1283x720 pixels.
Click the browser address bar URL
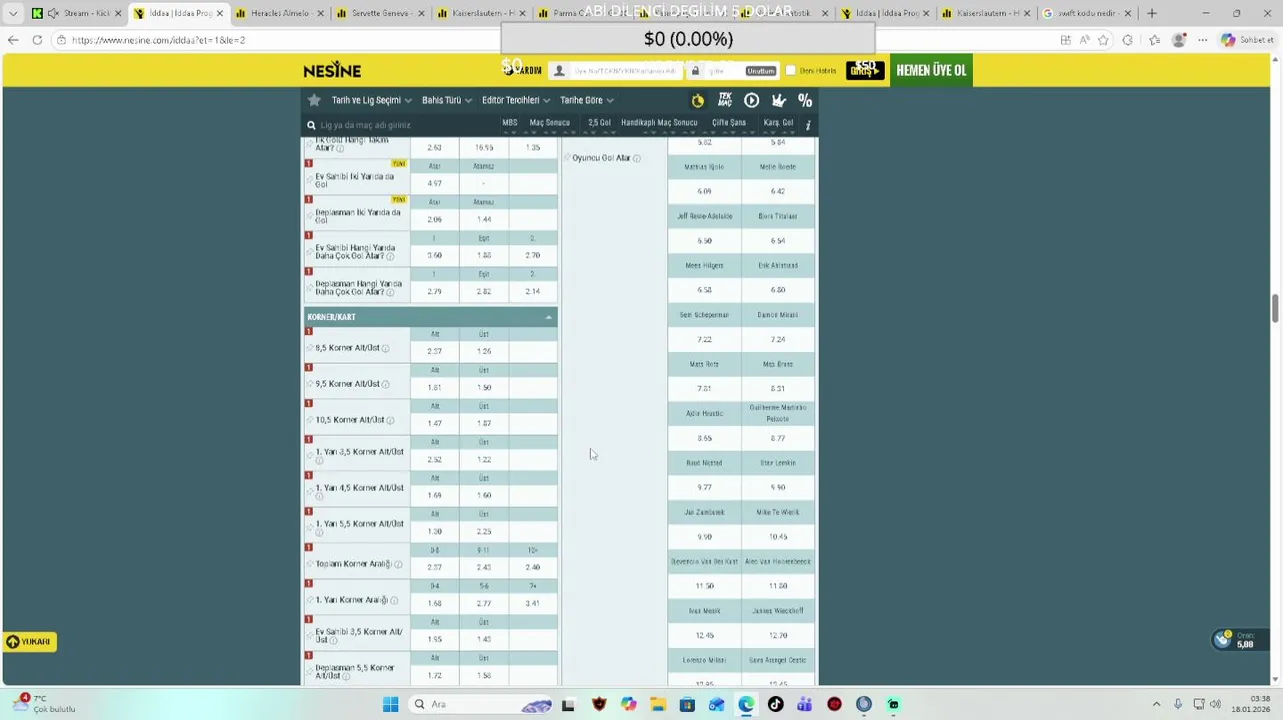158,40
